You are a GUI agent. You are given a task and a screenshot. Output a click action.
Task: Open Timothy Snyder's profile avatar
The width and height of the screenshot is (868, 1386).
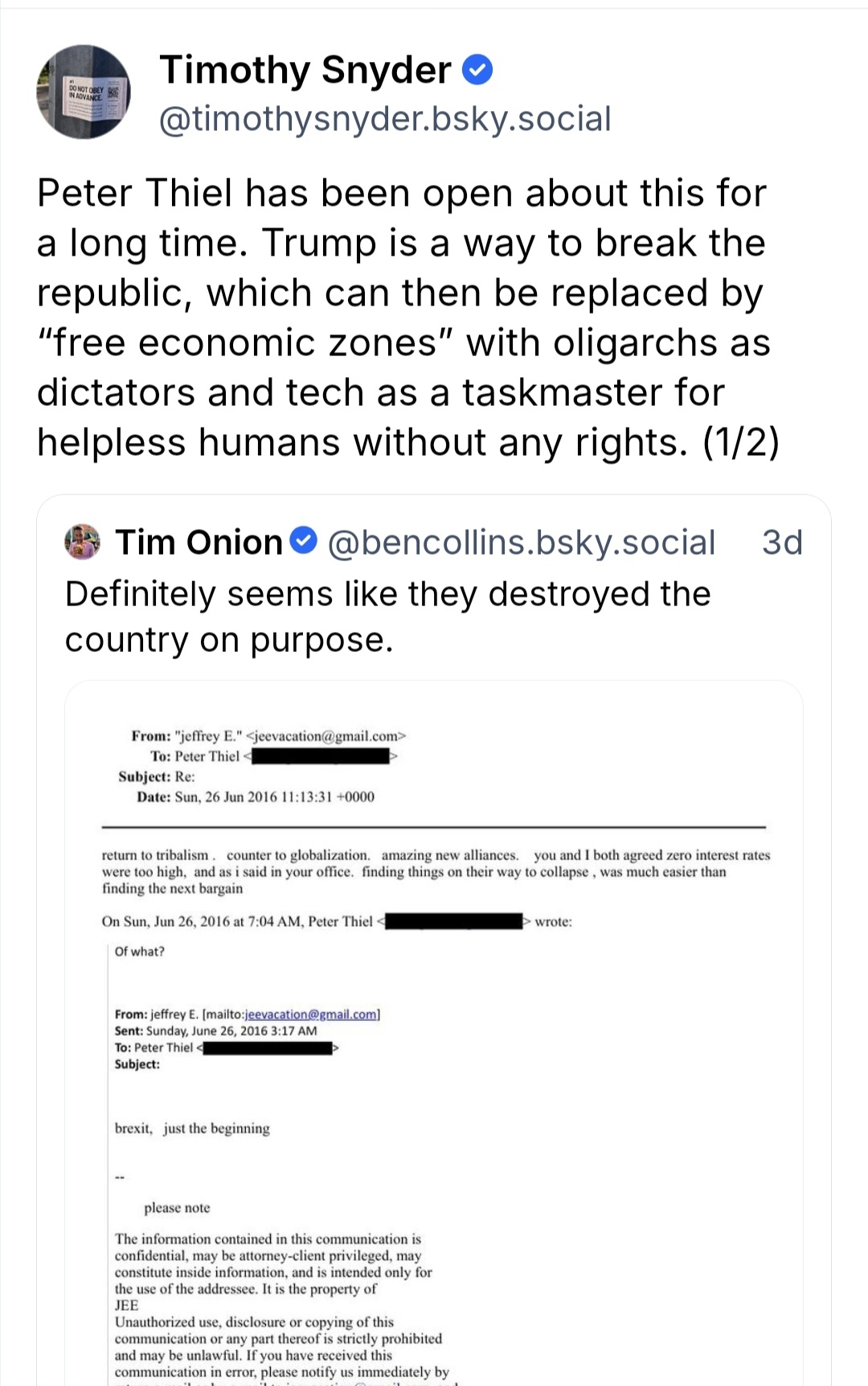coord(84,92)
